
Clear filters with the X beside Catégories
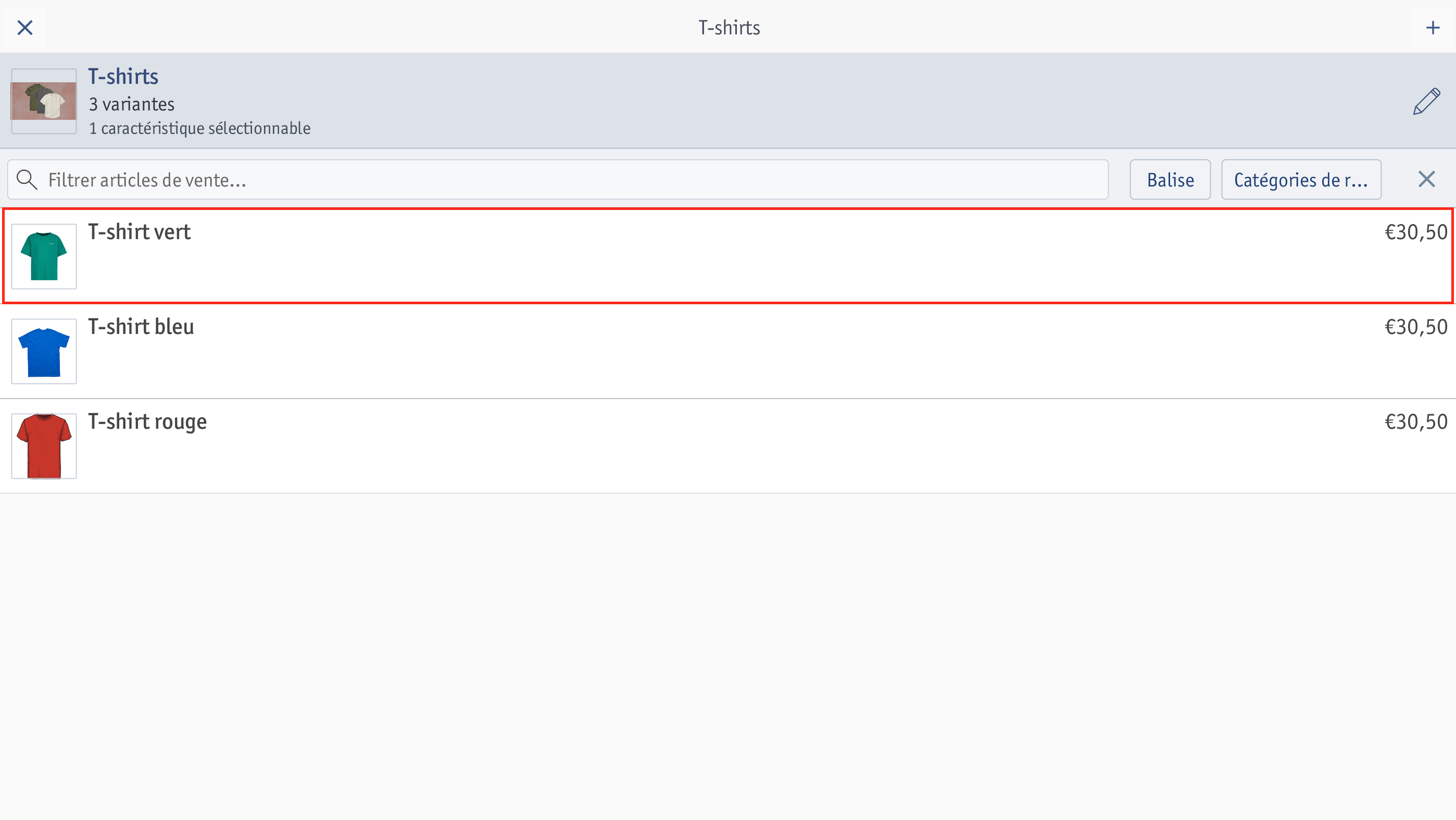(1427, 179)
